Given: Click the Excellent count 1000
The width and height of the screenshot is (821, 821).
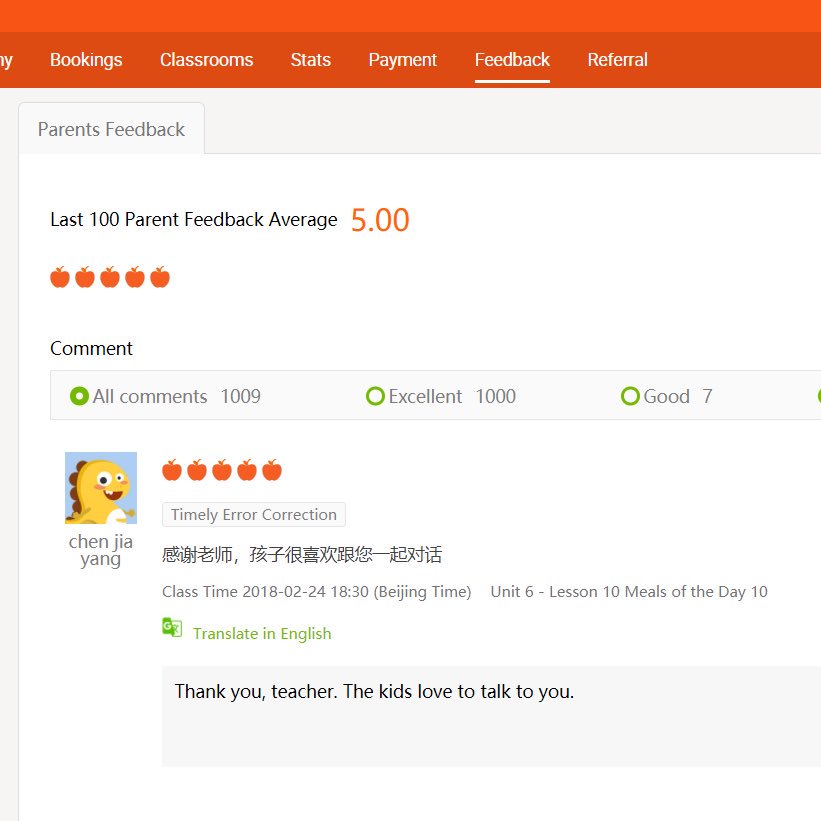Looking at the screenshot, I should point(495,396).
